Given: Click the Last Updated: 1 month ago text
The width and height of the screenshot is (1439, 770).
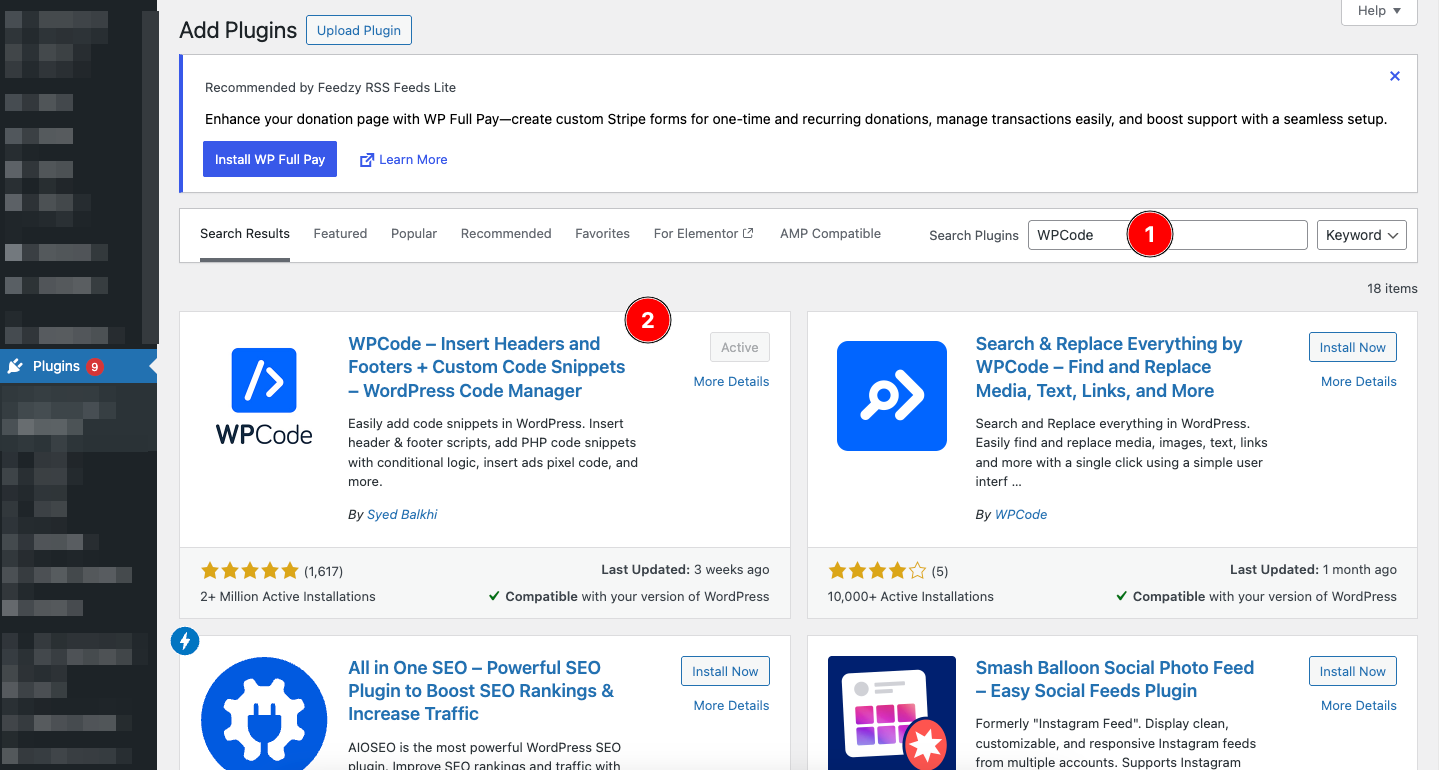Looking at the screenshot, I should point(1313,570).
